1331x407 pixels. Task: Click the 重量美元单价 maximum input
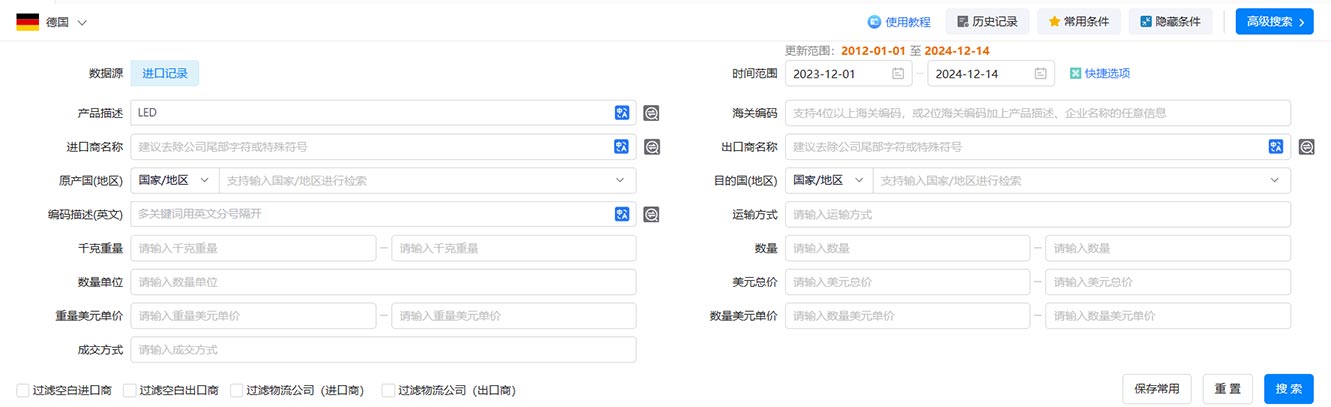pyautogui.click(x=514, y=316)
